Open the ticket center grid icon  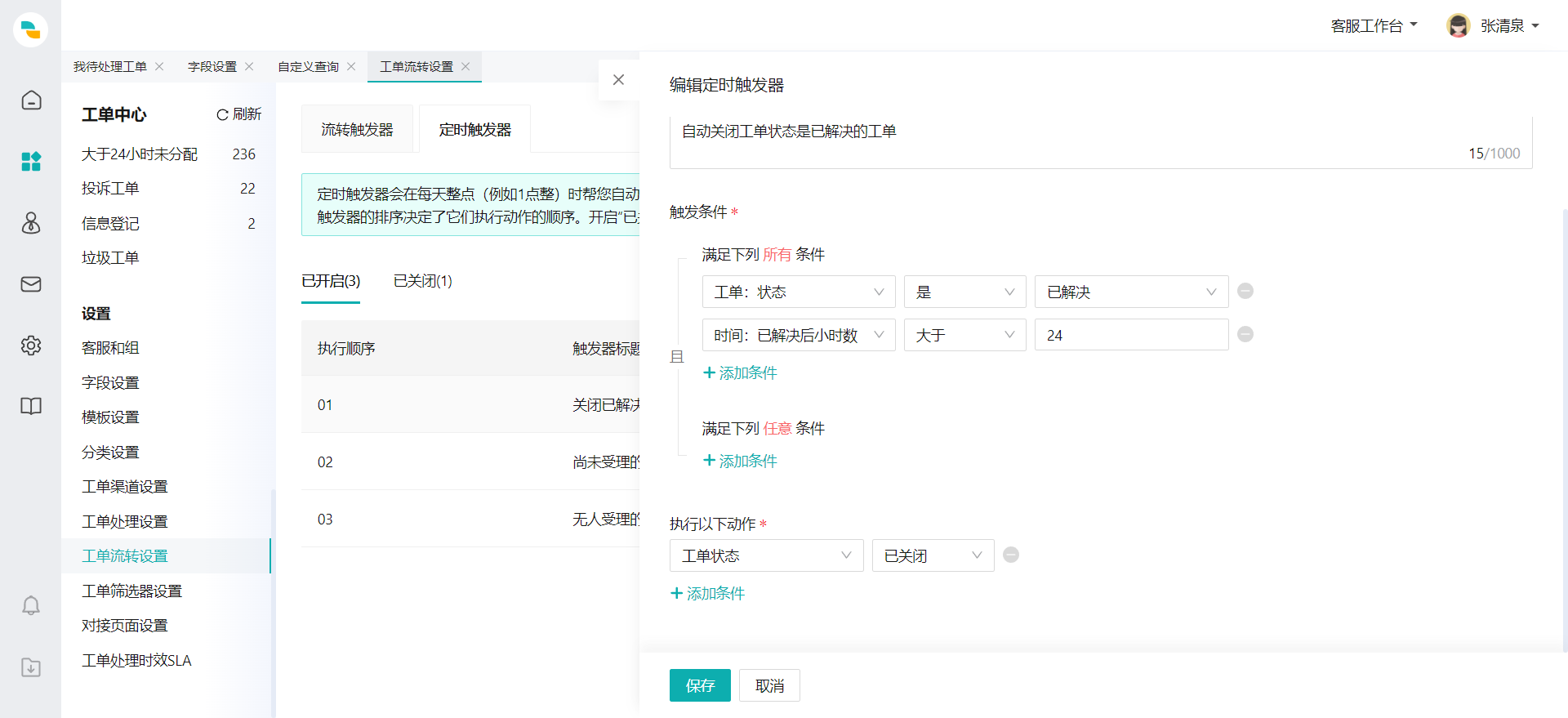pyautogui.click(x=31, y=162)
